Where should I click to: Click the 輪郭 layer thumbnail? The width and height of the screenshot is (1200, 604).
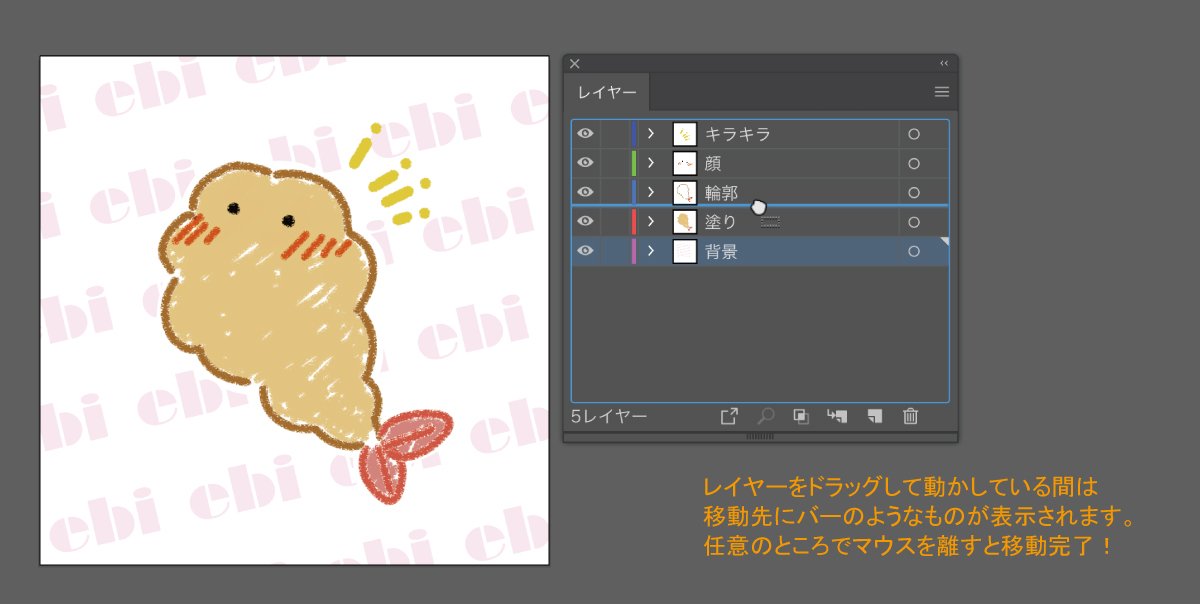(685, 192)
